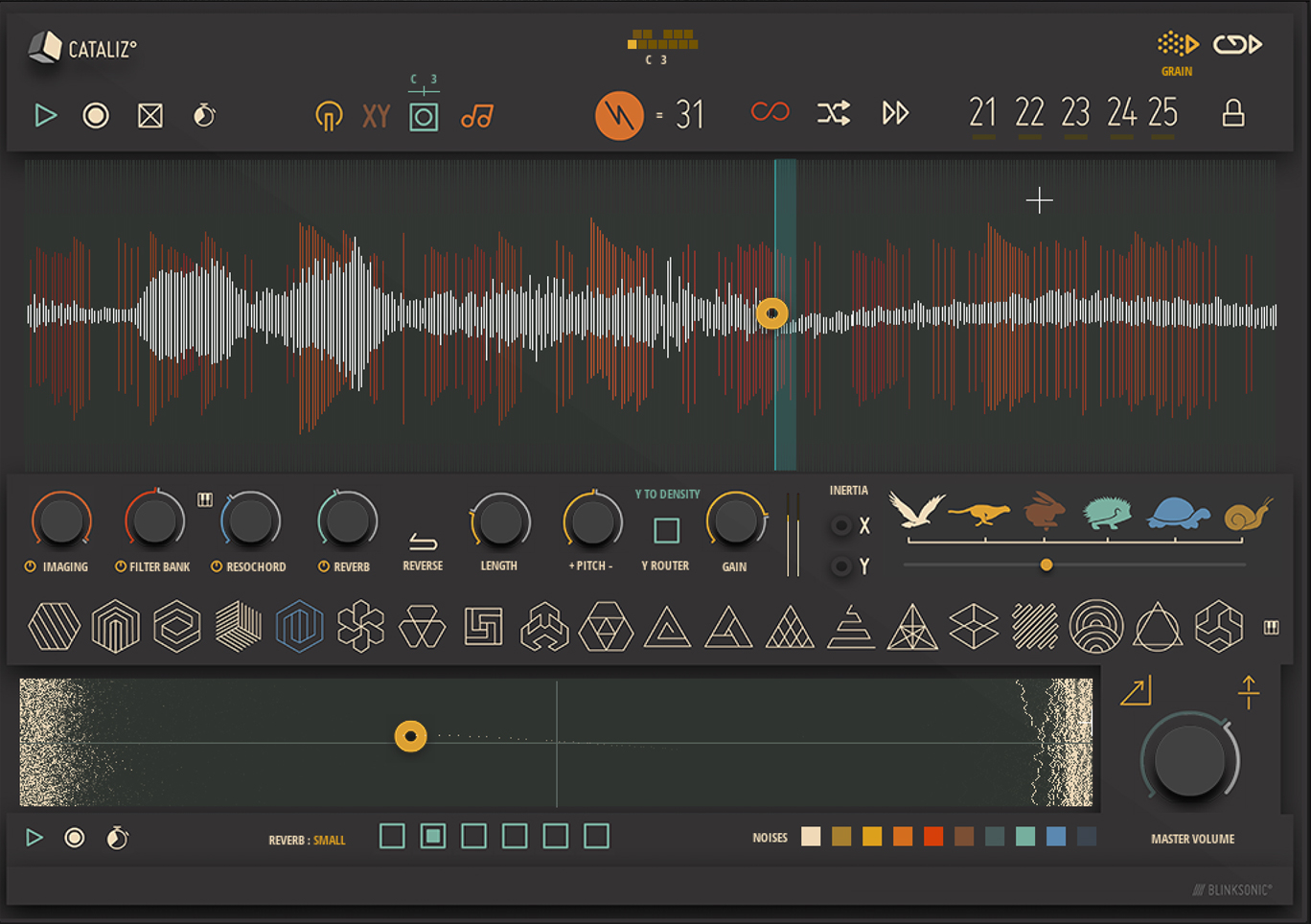Click the Filter Bank knob
The width and height of the screenshot is (1311, 924).
tap(154, 521)
